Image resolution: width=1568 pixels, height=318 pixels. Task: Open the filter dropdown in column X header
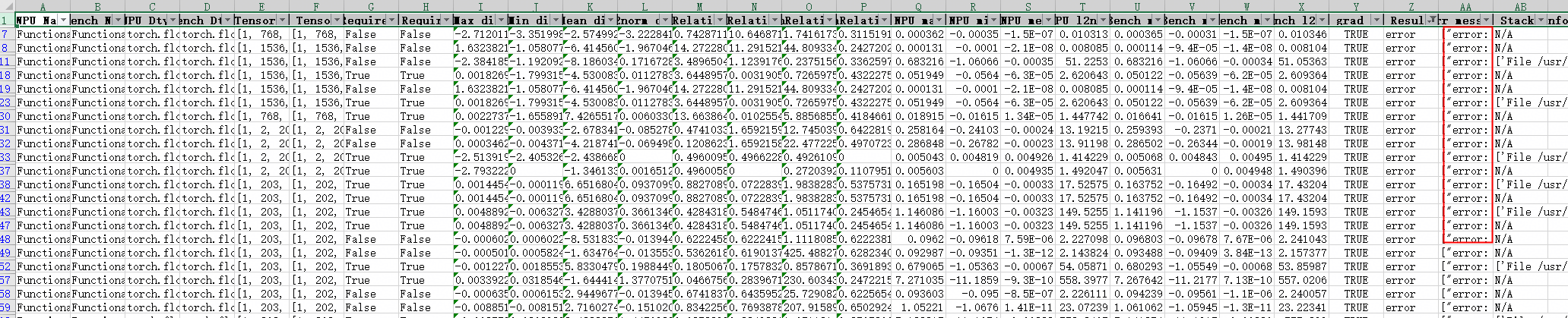click(1322, 20)
